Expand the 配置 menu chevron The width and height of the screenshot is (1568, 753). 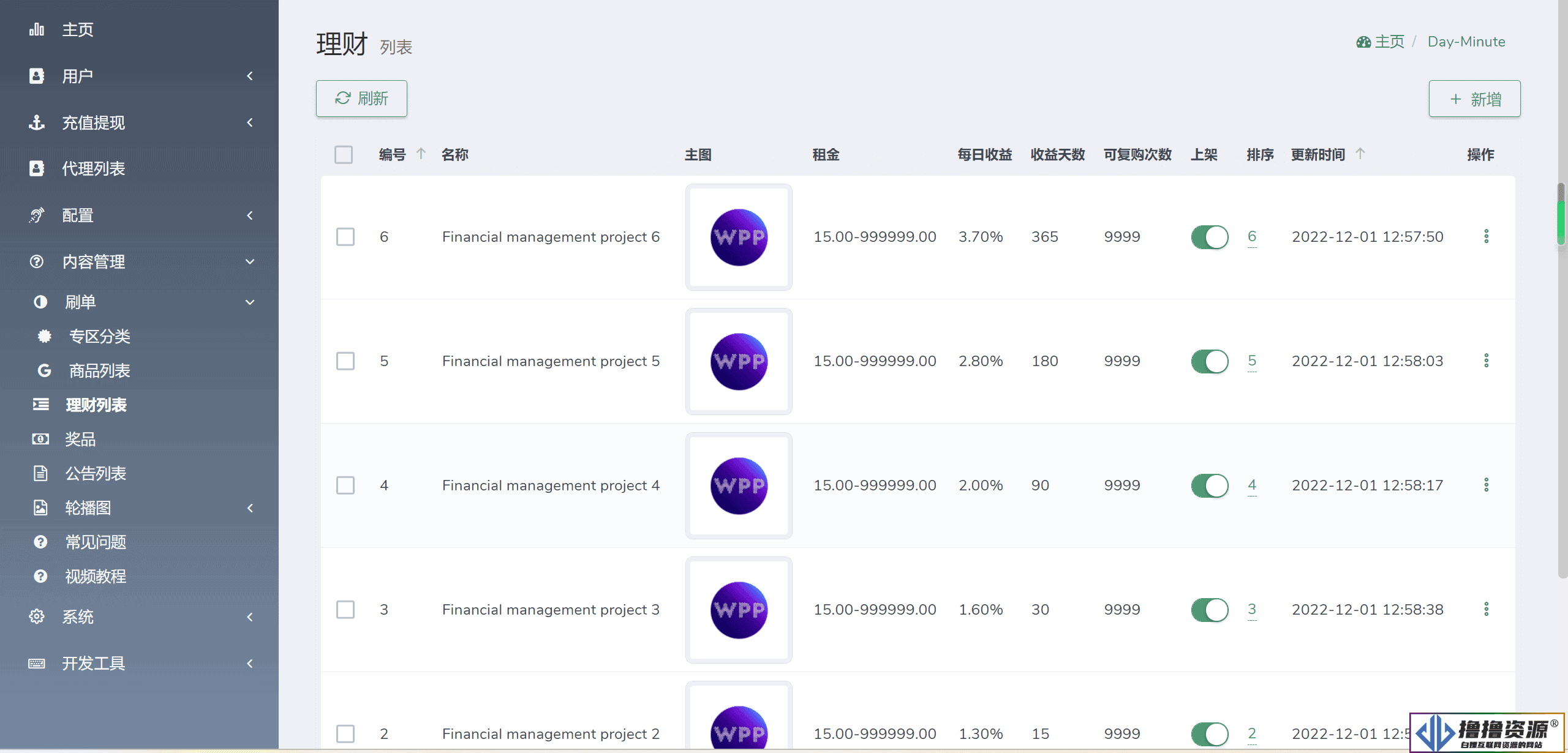coord(250,215)
